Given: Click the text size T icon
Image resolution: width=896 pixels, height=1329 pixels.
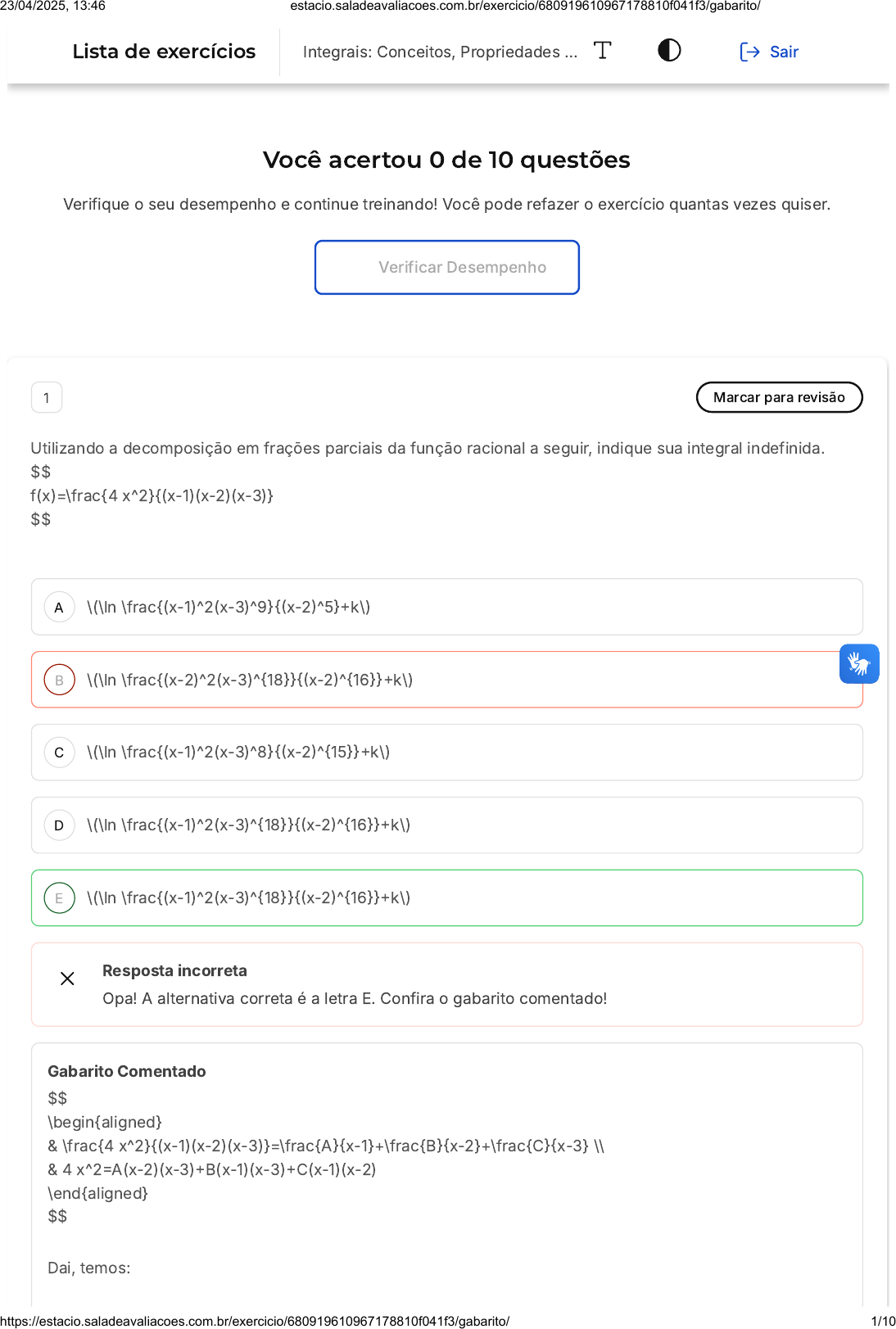Looking at the screenshot, I should tap(602, 51).
